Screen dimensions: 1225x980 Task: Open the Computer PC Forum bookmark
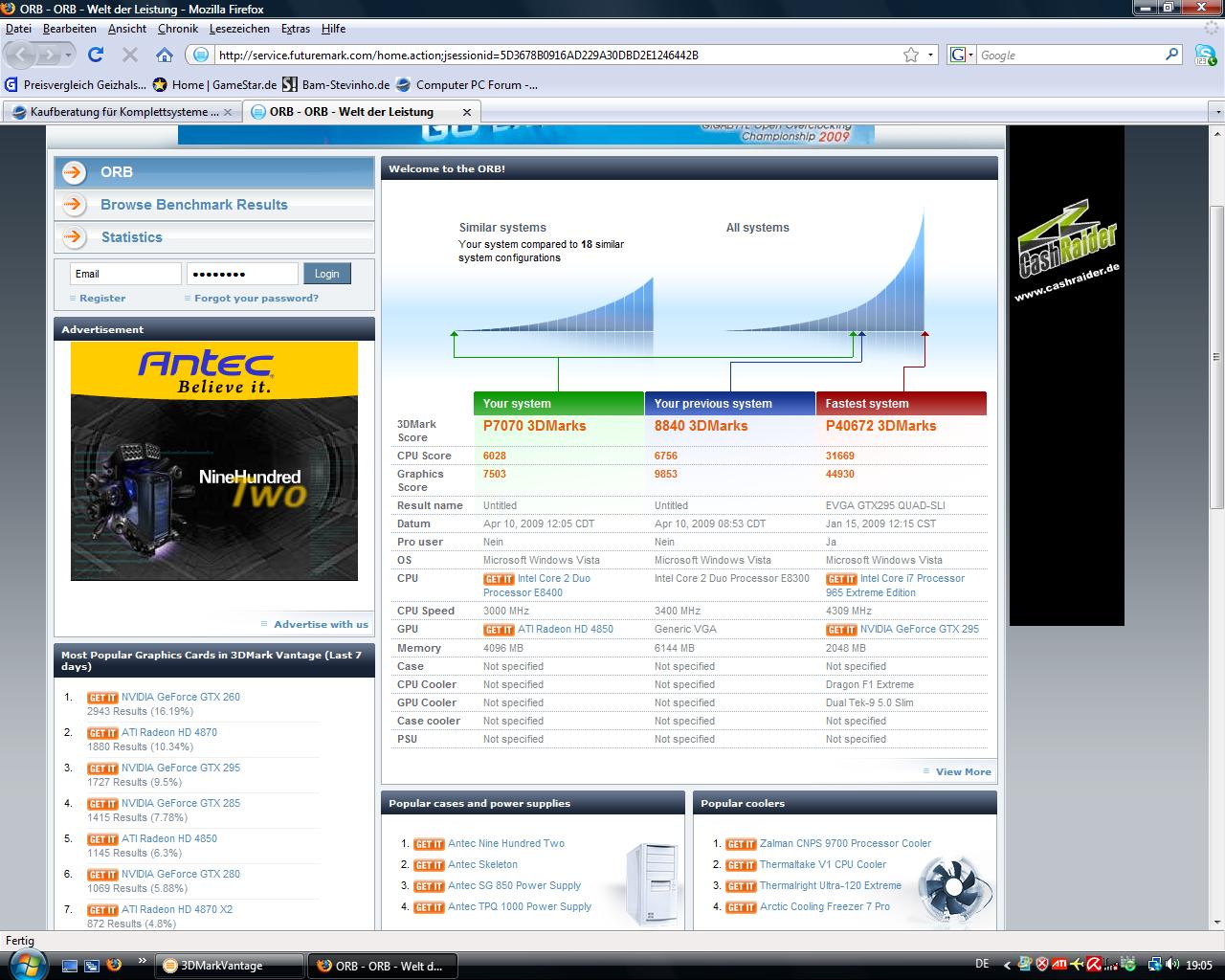(x=467, y=84)
